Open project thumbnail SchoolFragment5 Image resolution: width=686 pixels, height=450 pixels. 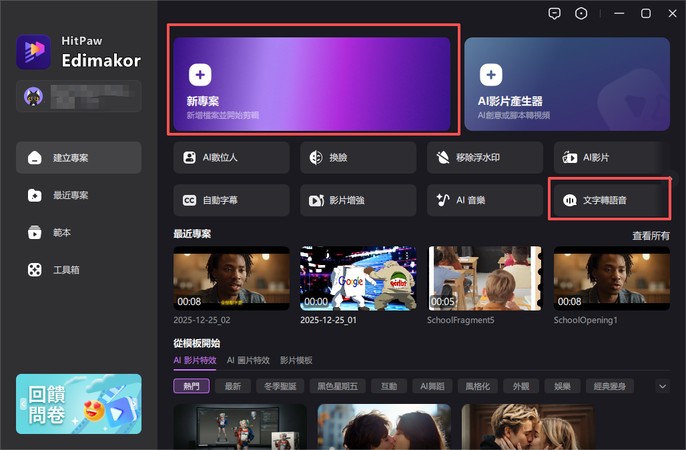click(x=485, y=278)
